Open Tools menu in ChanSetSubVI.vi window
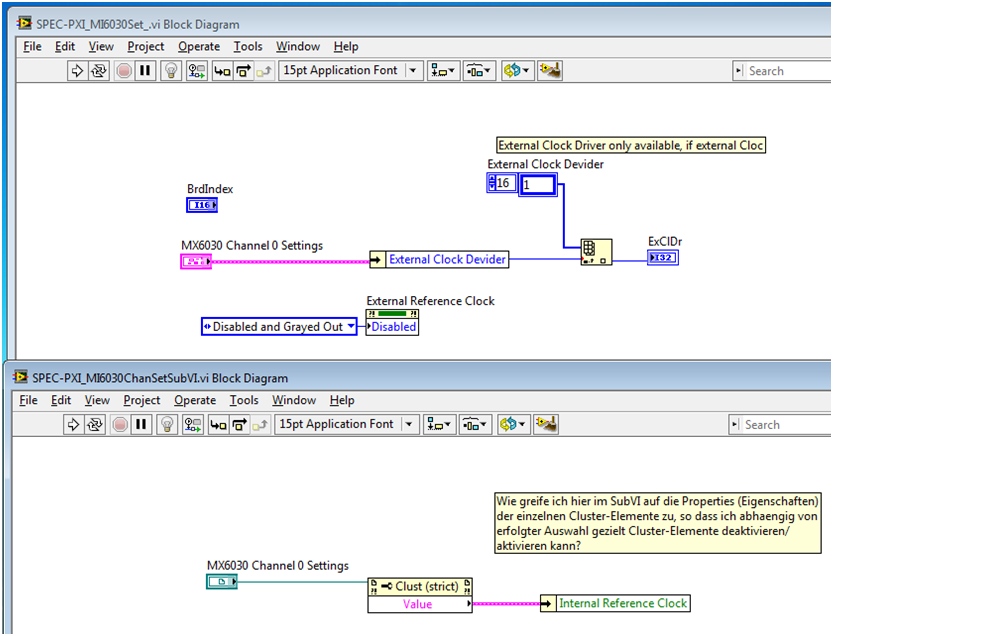This screenshot has width=1008, height=636. (244, 400)
